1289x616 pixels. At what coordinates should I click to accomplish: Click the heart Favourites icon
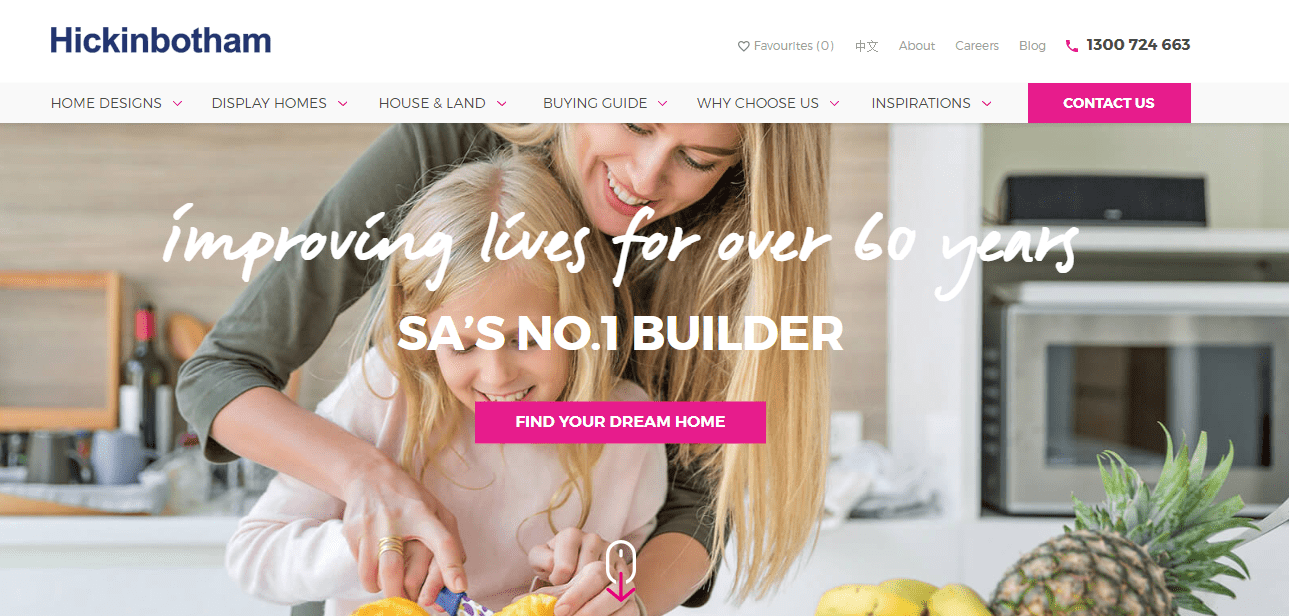point(743,46)
